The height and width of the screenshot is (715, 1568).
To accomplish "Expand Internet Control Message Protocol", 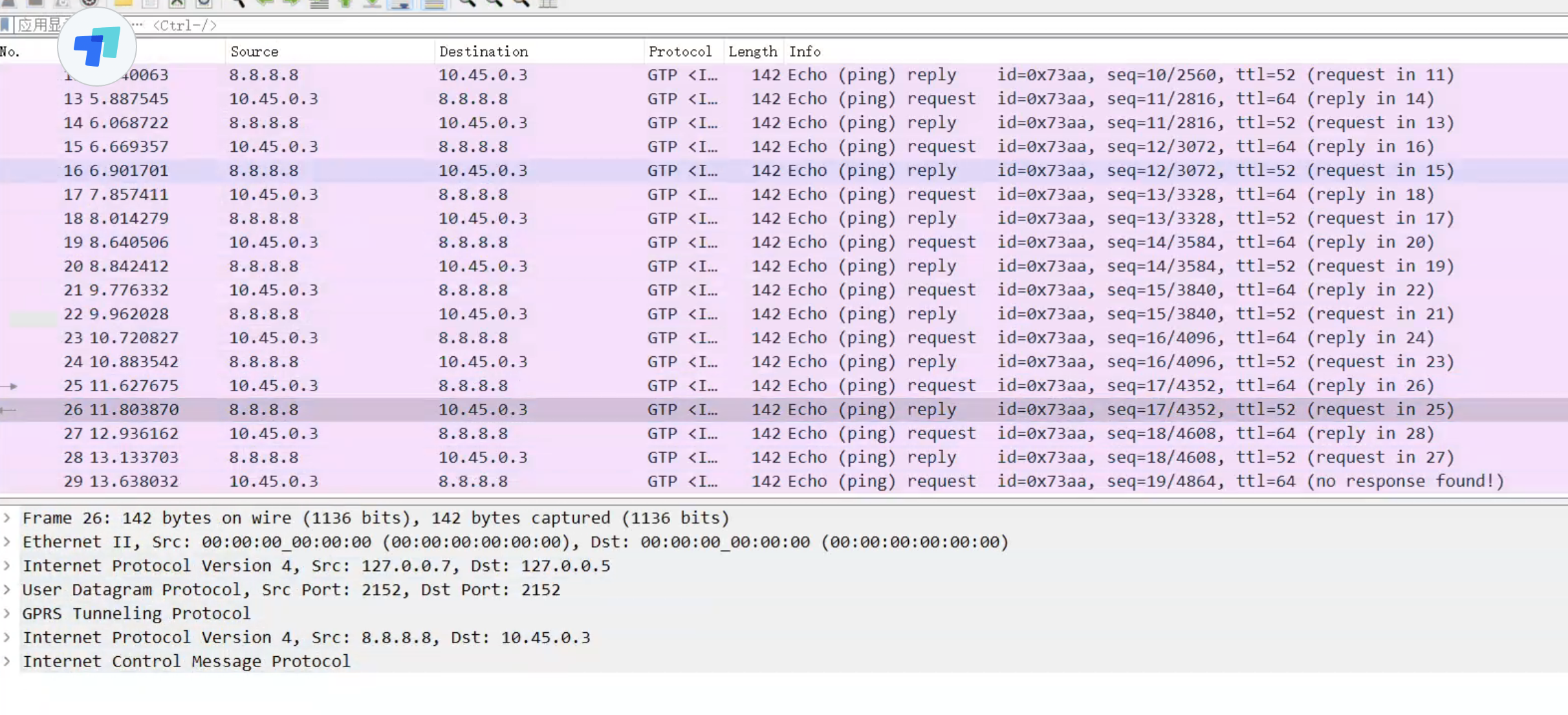I will point(7,661).
